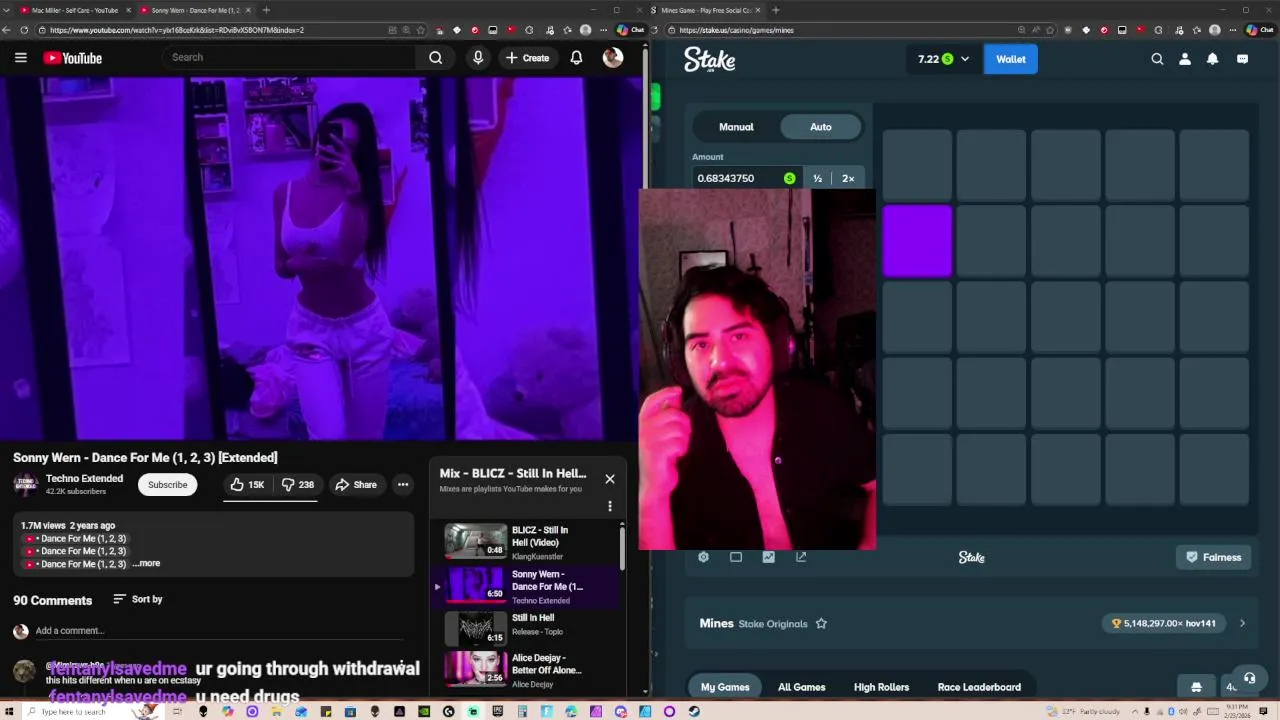1280x720 pixels.
Task: Switch Mines to Auto mode
Action: (x=821, y=127)
